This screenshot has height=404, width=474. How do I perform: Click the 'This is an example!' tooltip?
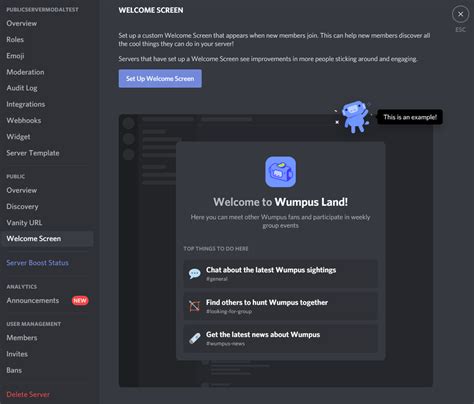410,117
